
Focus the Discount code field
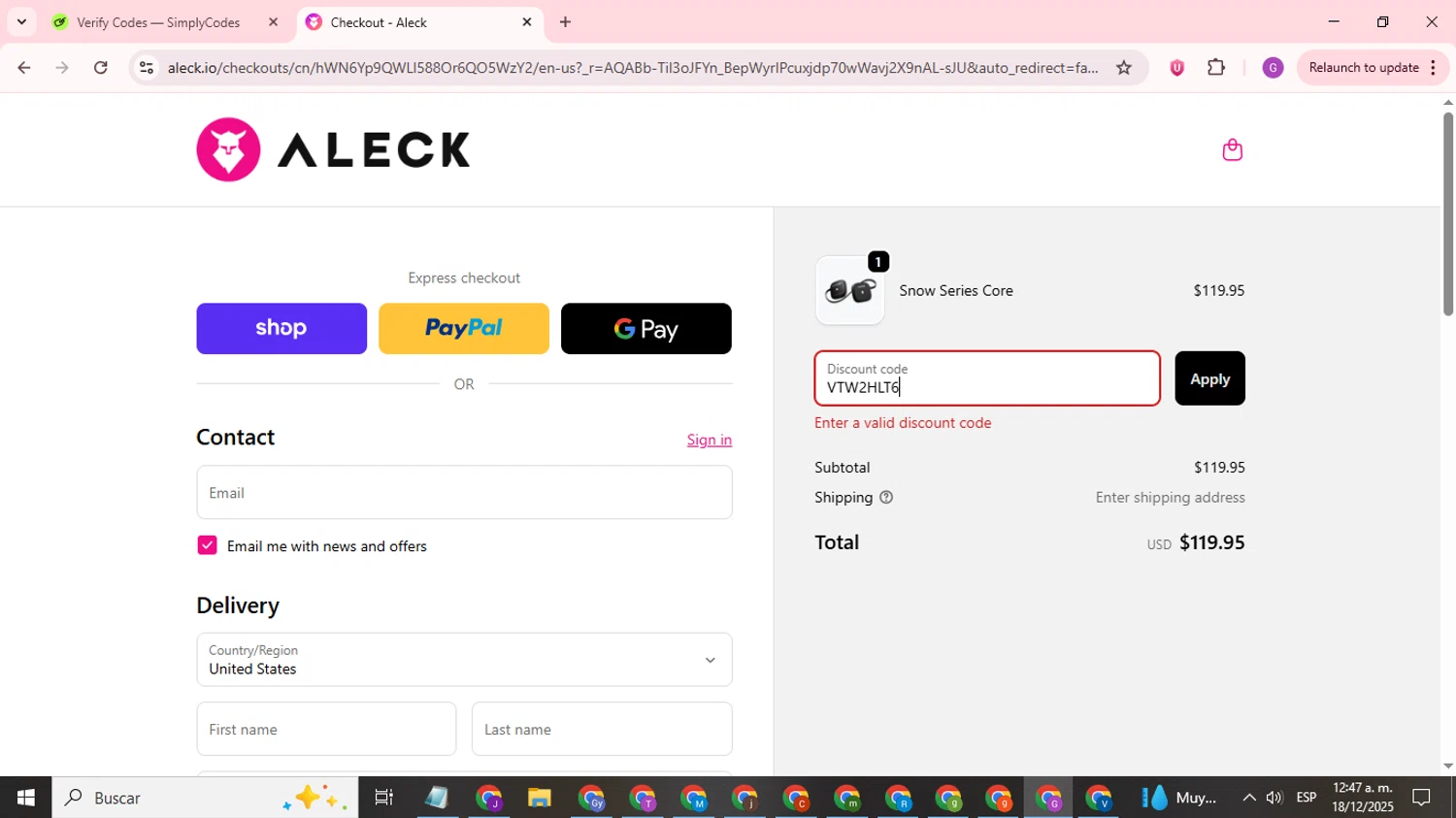coord(987,378)
